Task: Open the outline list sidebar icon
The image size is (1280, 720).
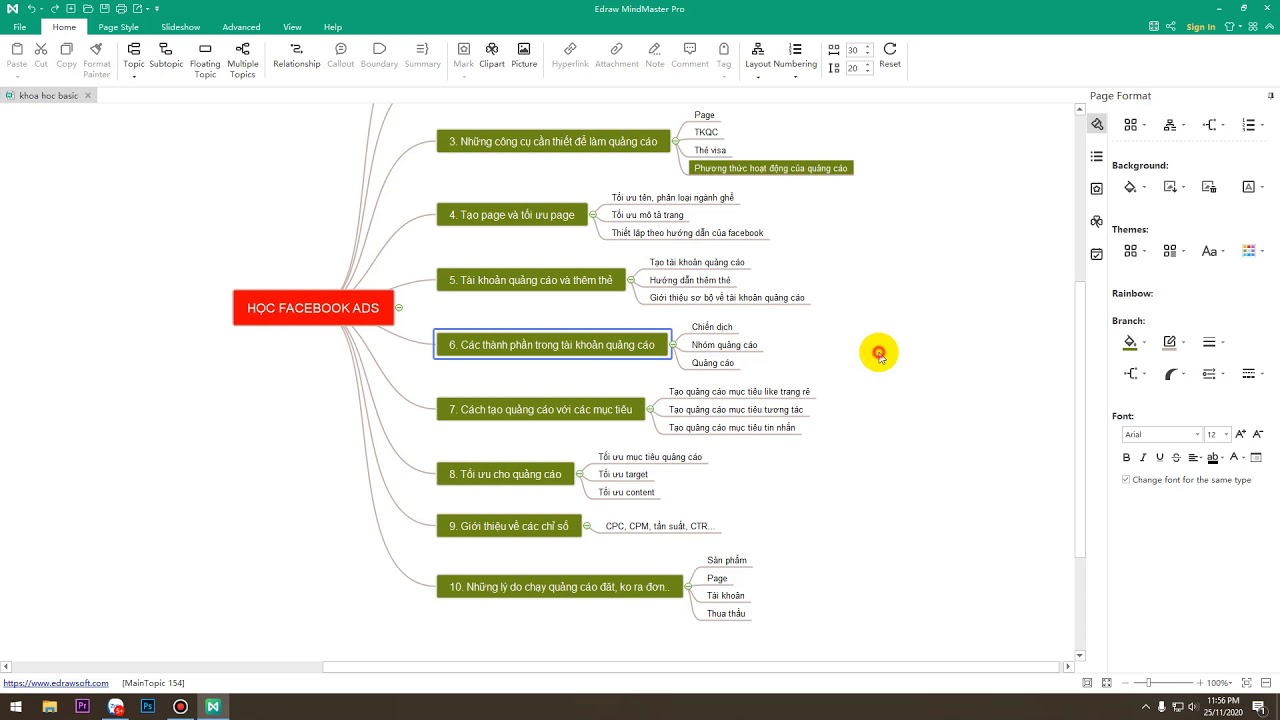Action: point(1097,156)
